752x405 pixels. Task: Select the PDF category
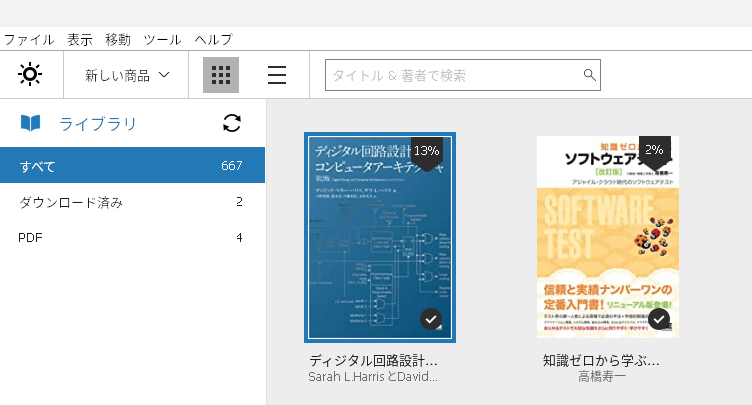(132, 238)
